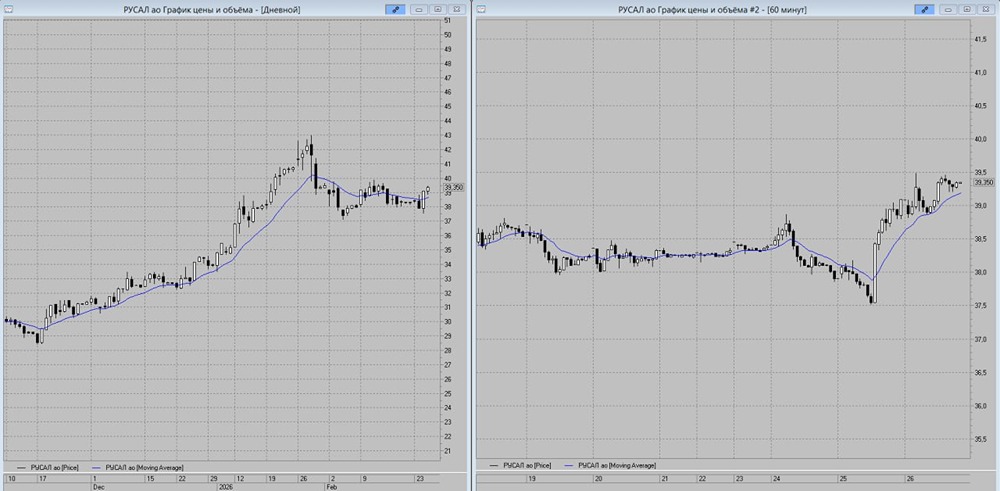Toggle the link icon in the 60-minute chart window
Image resolution: width=1000 pixels, height=491 pixels.
click(x=924, y=10)
